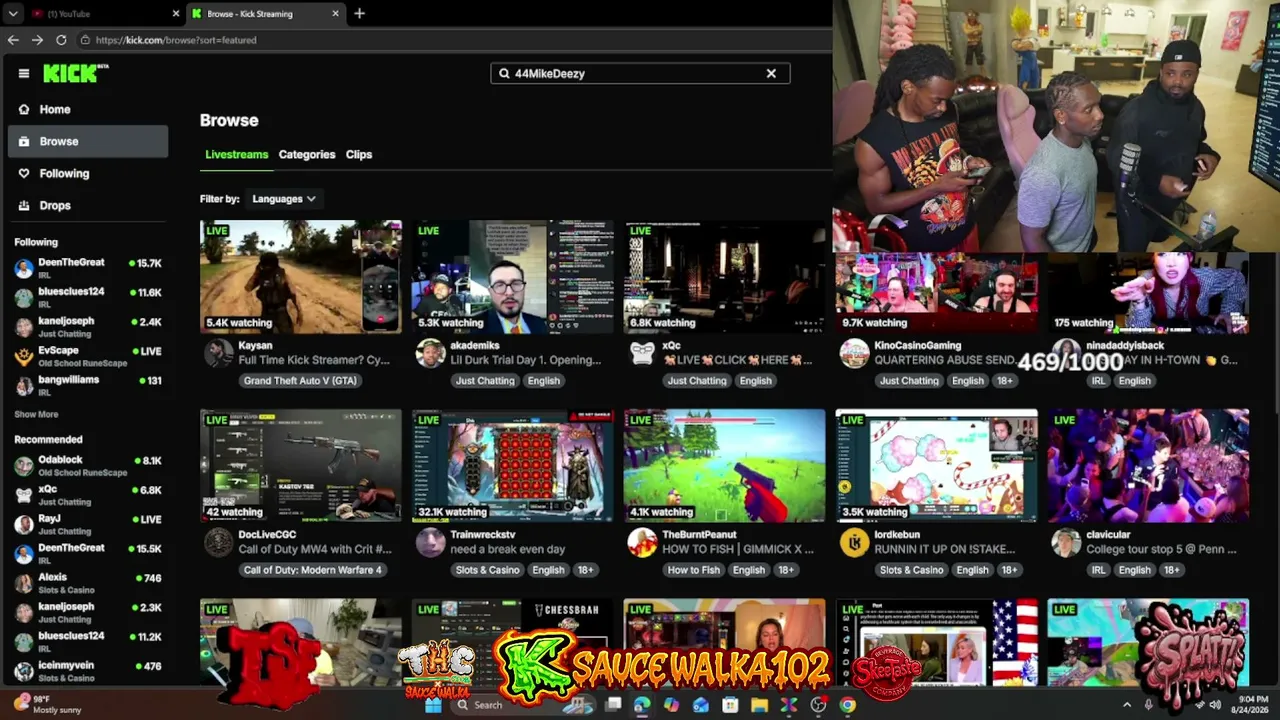
Task: Click the Grand Theft Auto V category tag
Action: coord(300,381)
